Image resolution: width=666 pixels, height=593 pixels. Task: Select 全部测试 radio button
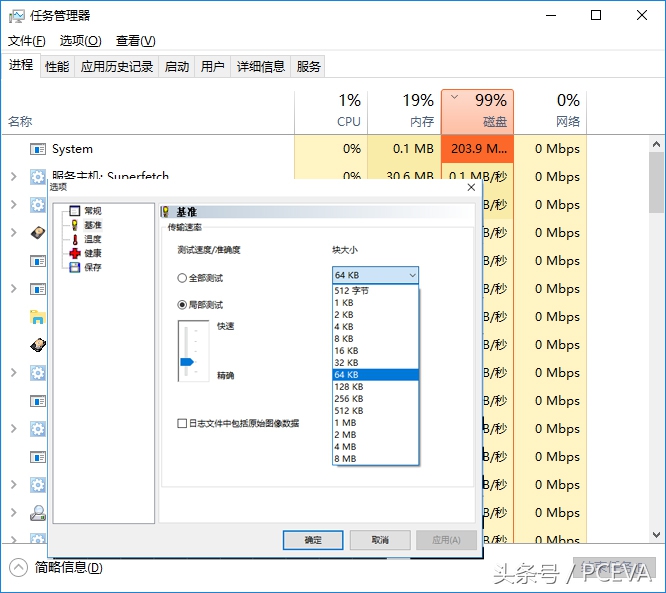click(x=182, y=278)
